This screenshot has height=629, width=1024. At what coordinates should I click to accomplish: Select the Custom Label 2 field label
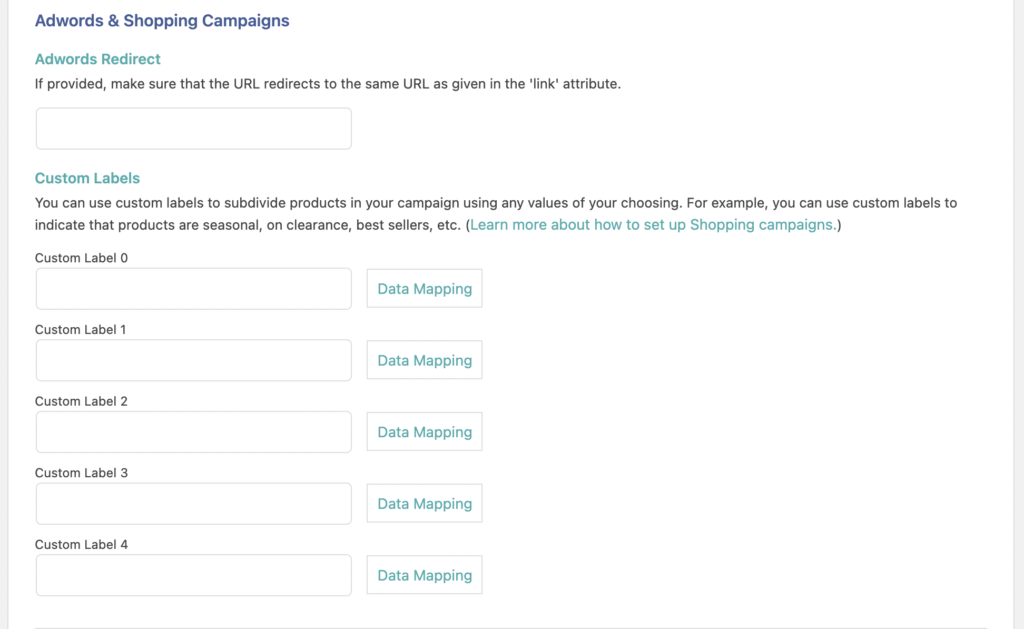point(81,401)
